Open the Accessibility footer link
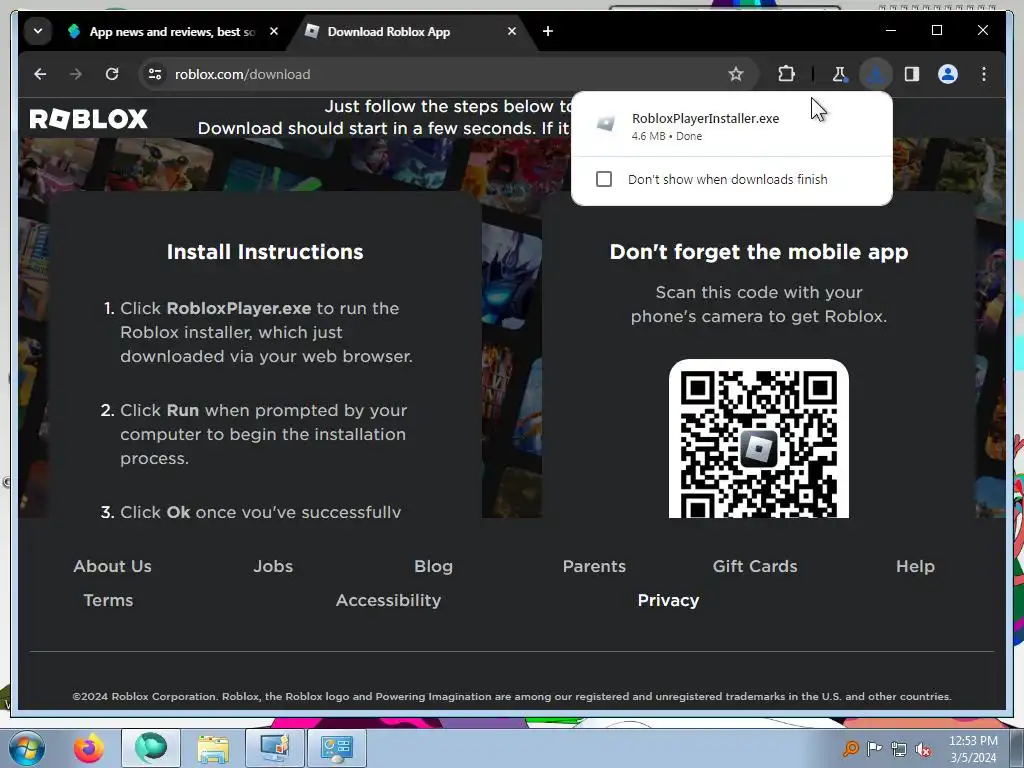 pyautogui.click(x=389, y=600)
